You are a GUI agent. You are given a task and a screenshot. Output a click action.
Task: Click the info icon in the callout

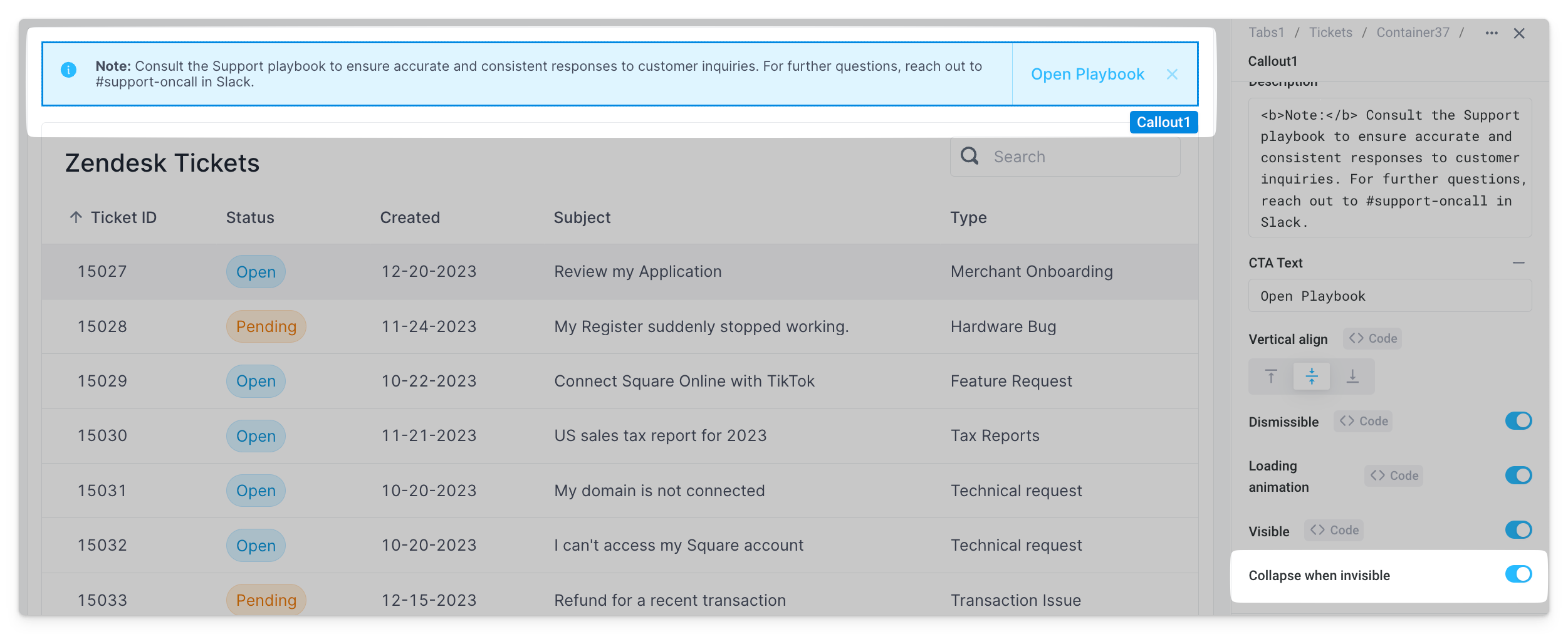68,70
